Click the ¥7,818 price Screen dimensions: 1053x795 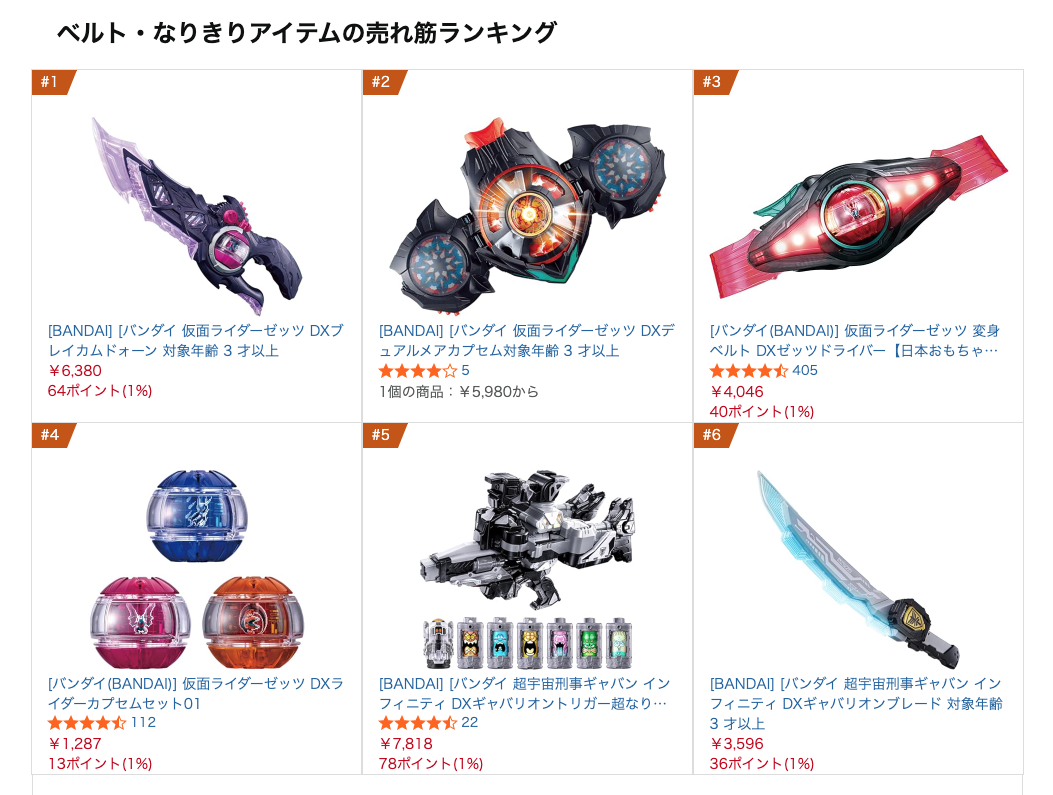(x=406, y=744)
